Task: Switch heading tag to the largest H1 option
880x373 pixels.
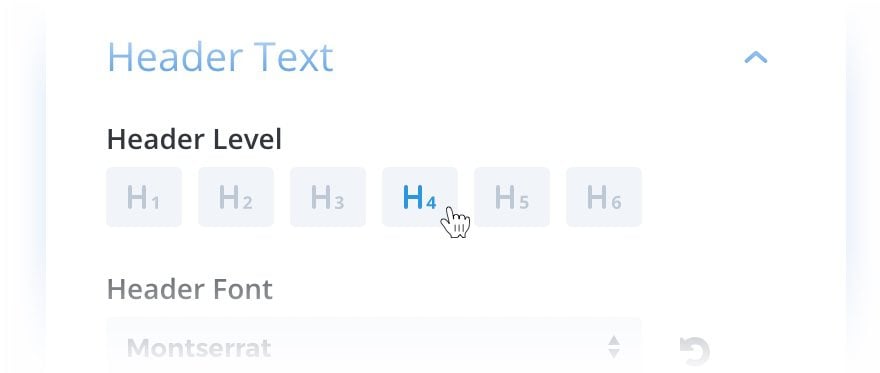Action: [x=144, y=197]
